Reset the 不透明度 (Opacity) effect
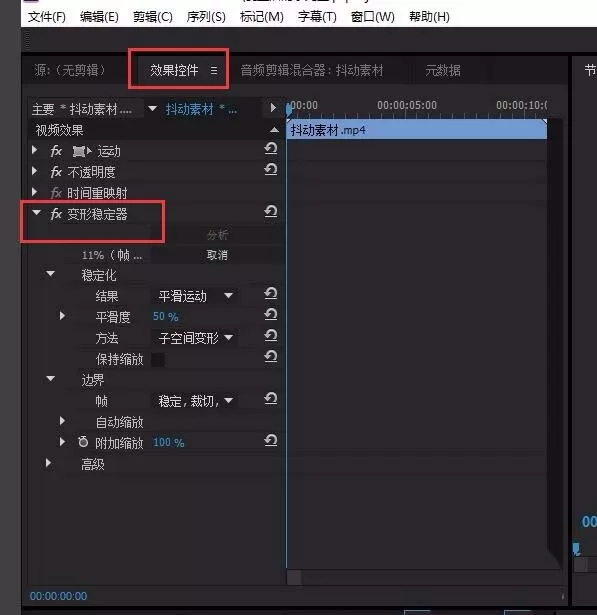597x615 pixels. pos(271,169)
